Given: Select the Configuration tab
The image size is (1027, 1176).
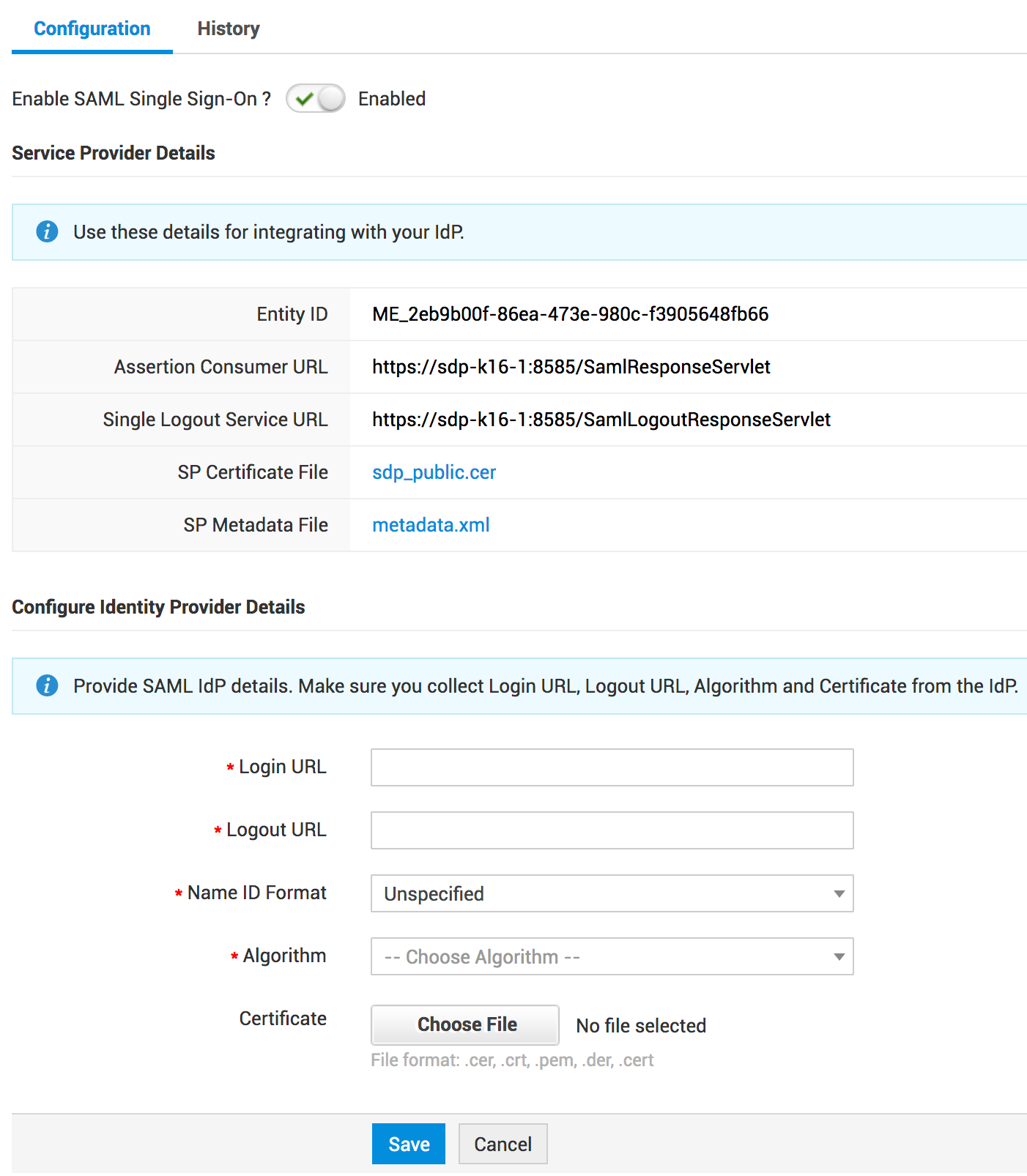Looking at the screenshot, I should pos(92,29).
